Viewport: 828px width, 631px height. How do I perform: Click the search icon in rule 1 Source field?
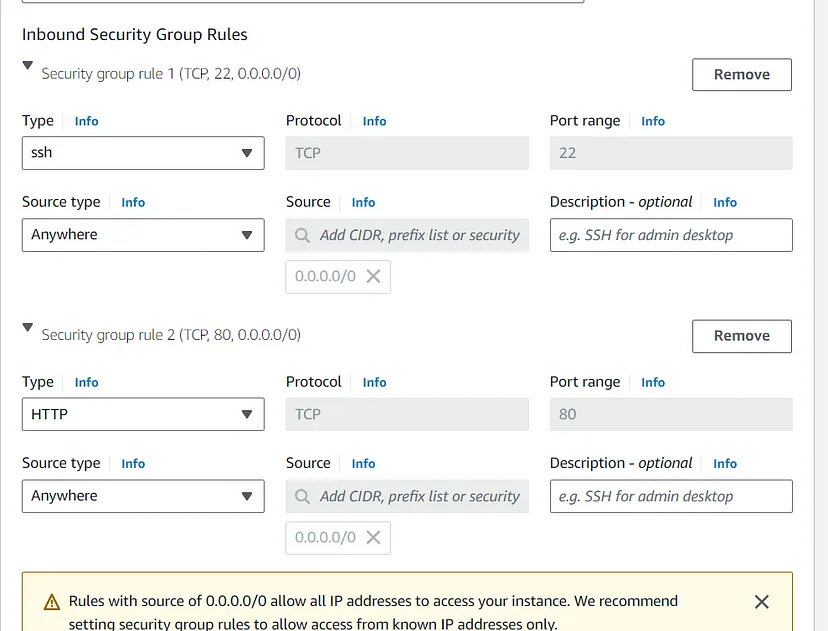(303, 236)
